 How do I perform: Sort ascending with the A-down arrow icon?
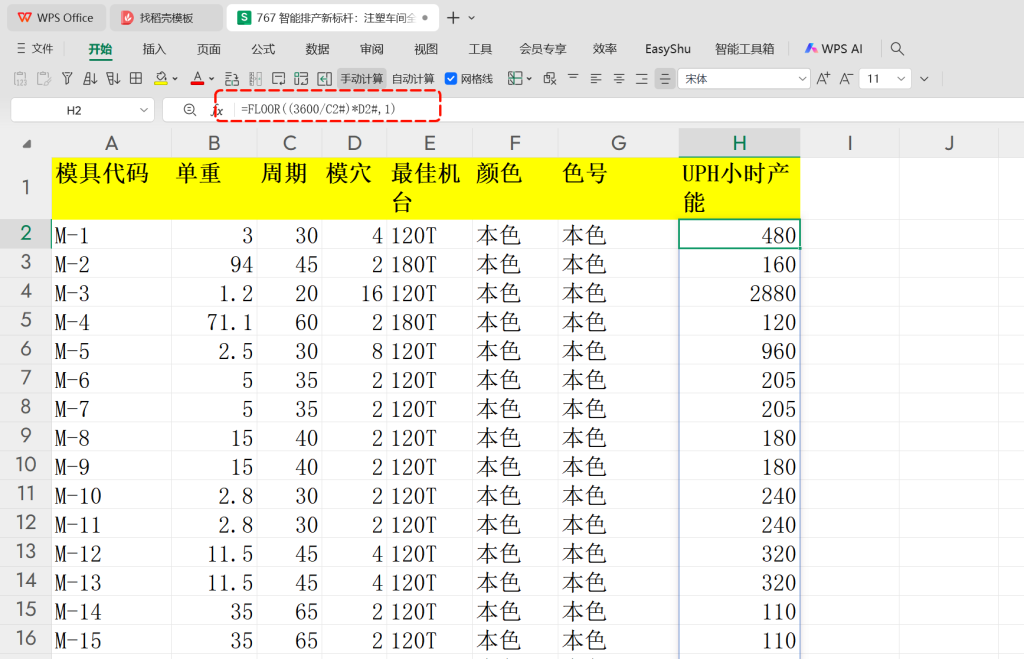(x=90, y=79)
